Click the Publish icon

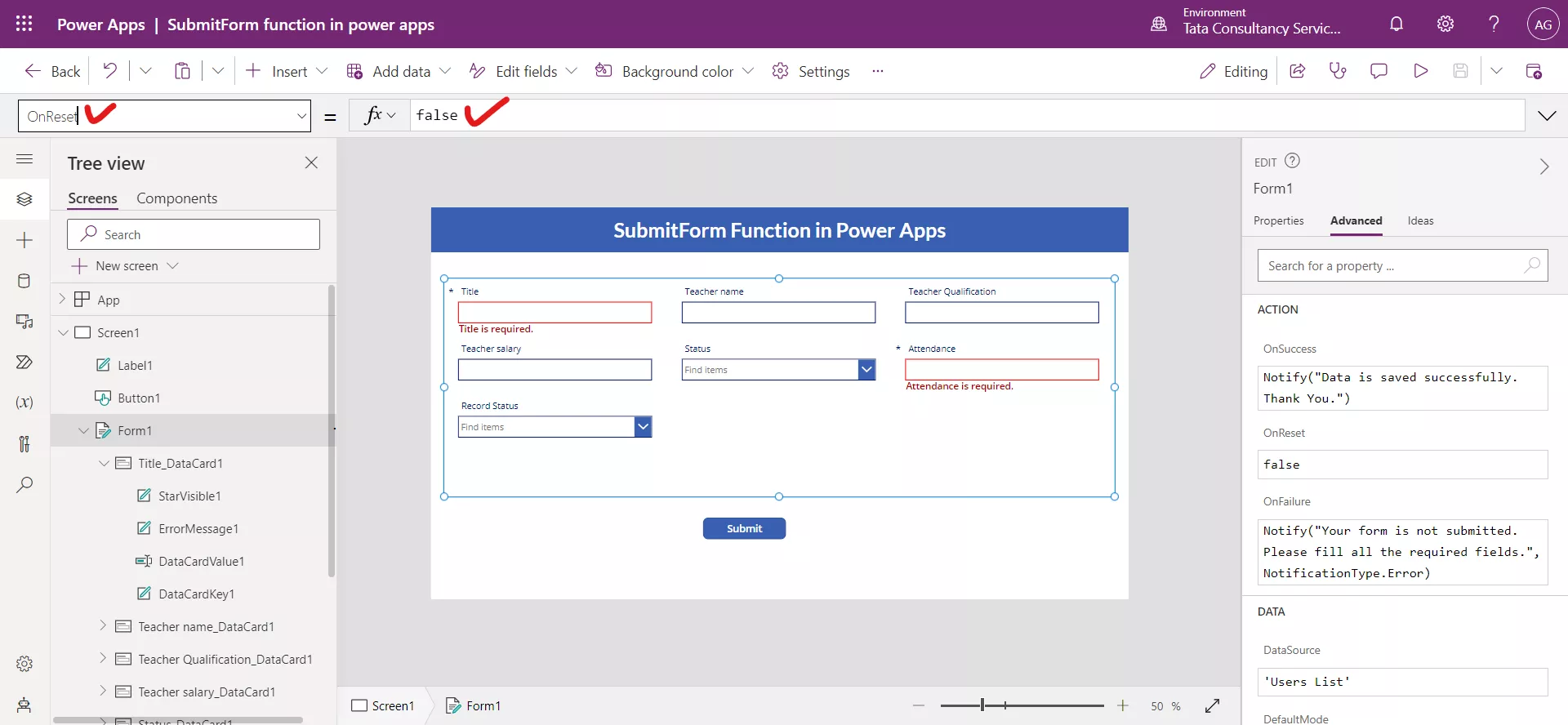tap(1534, 71)
